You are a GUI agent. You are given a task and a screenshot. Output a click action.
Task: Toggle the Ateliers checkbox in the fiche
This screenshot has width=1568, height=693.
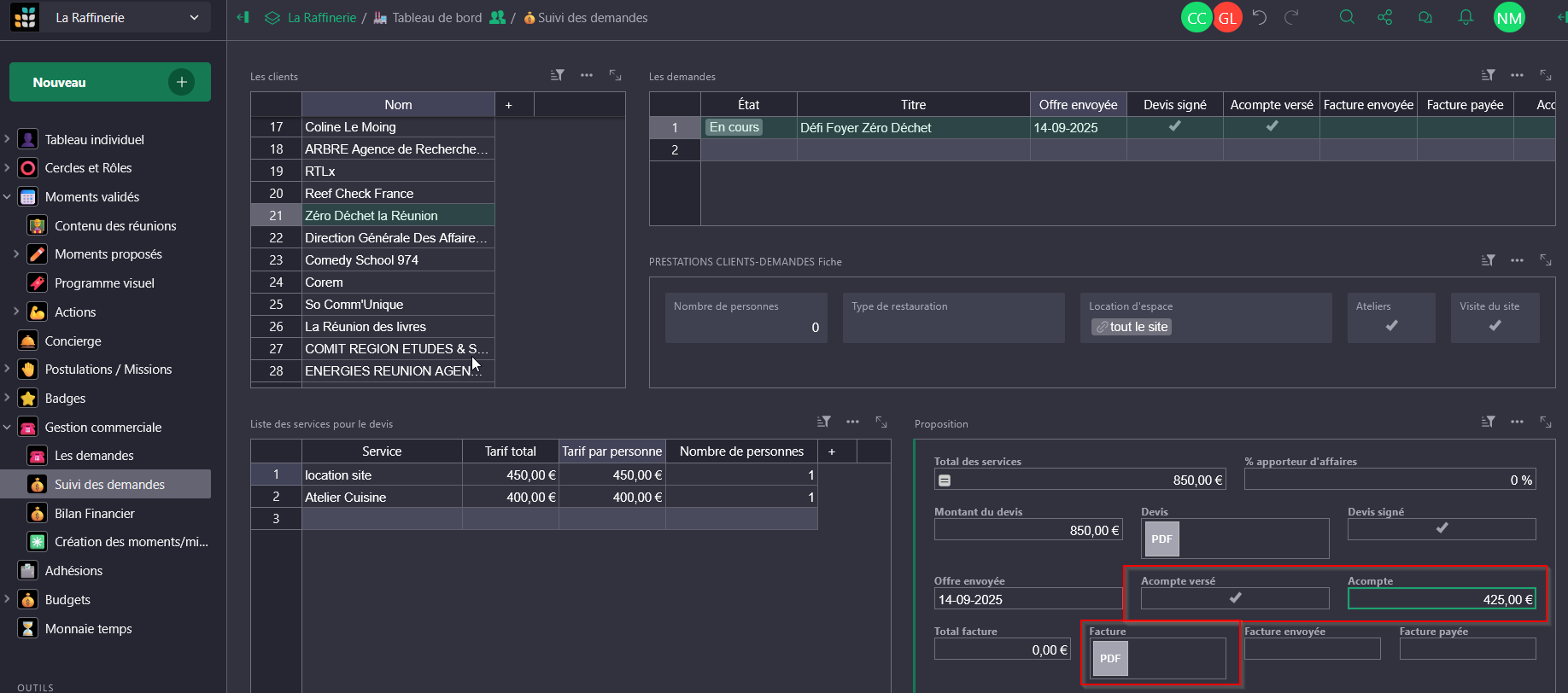pyautogui.click(x=1391, y=326)
